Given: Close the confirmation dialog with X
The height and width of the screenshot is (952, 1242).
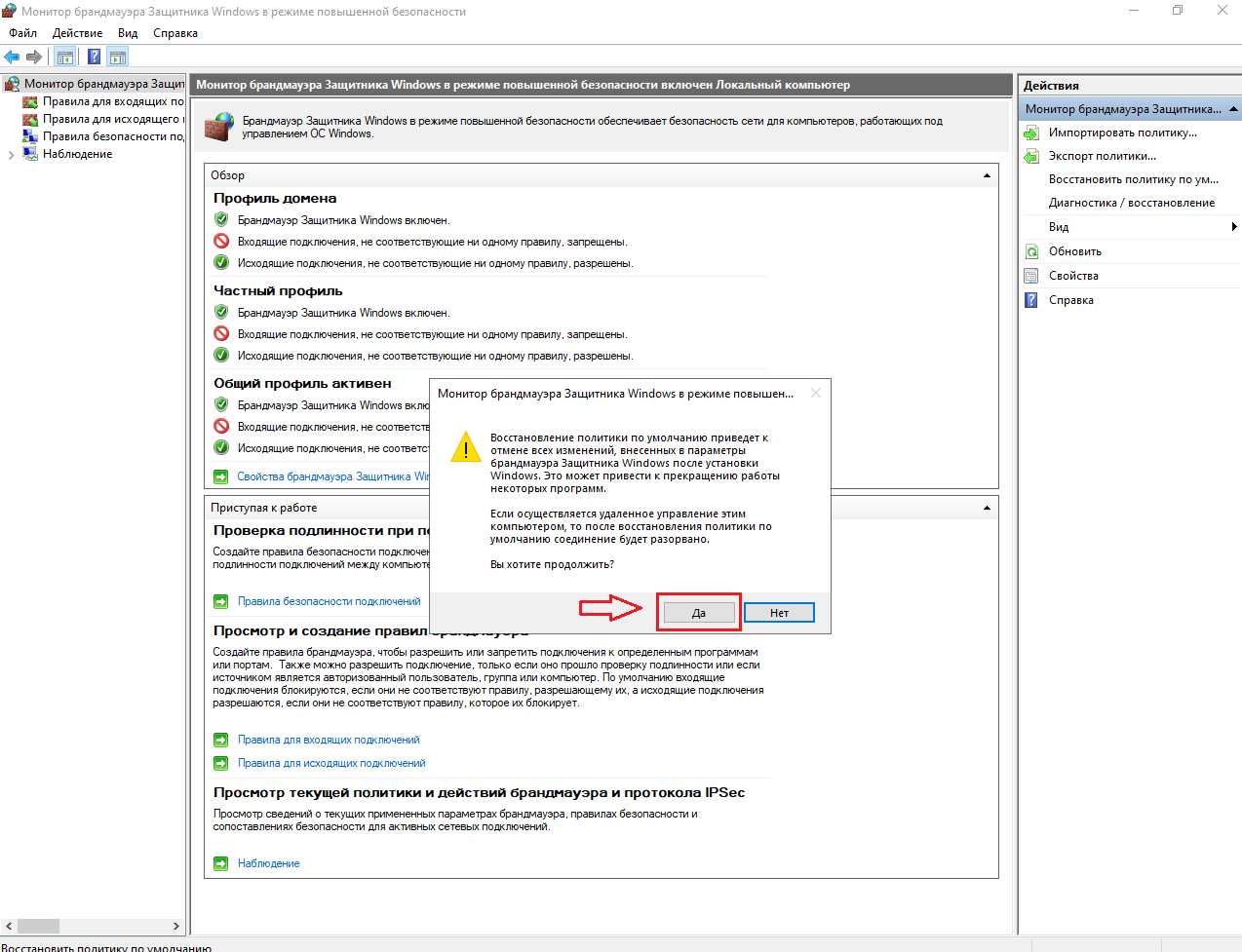Looking at the screenshot, I should click(816, 394).
